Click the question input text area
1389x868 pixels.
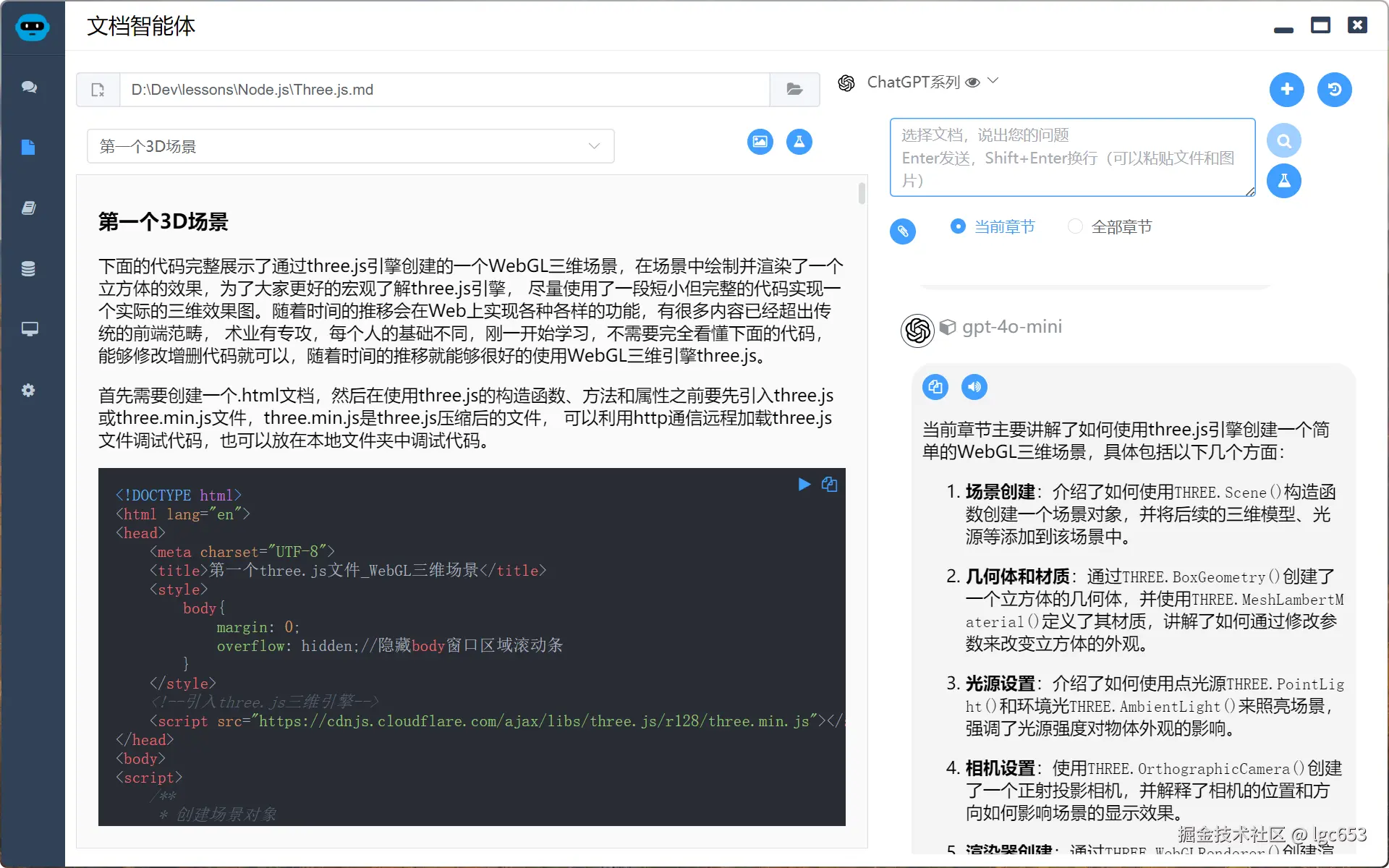point(1072,158)
